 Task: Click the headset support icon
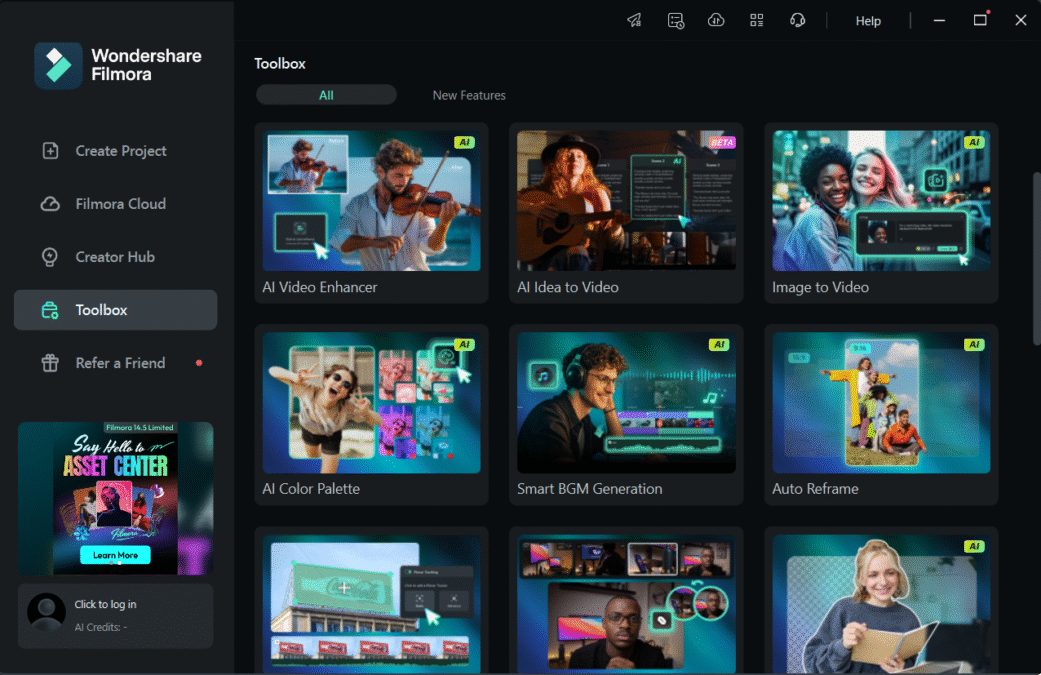[797, 21]
